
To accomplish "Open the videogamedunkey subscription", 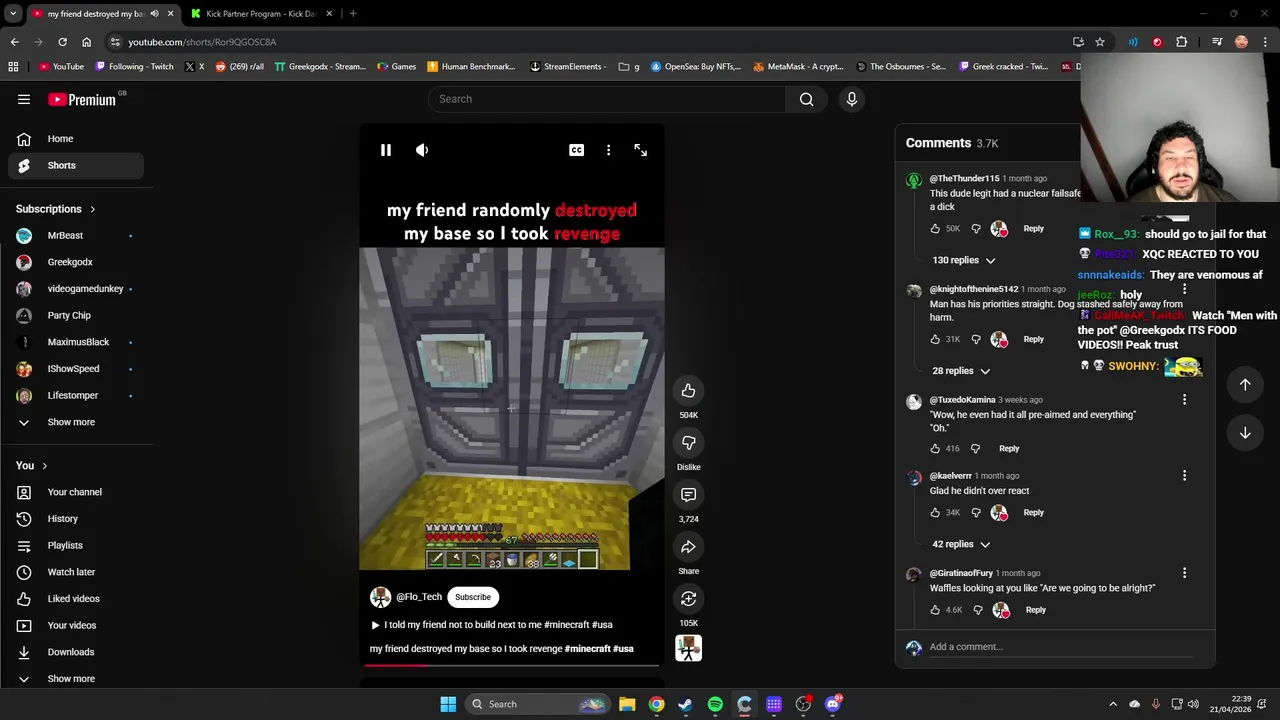I will point(76,289).
